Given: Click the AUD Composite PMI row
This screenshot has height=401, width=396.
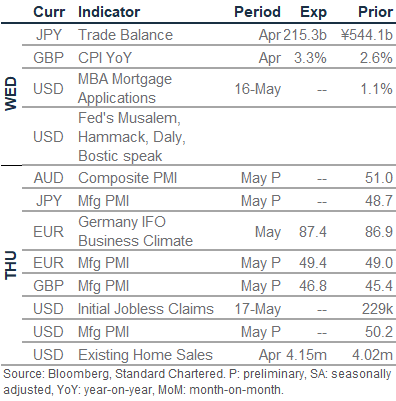Looking at the screenshot, I should [x=209, y=177].
